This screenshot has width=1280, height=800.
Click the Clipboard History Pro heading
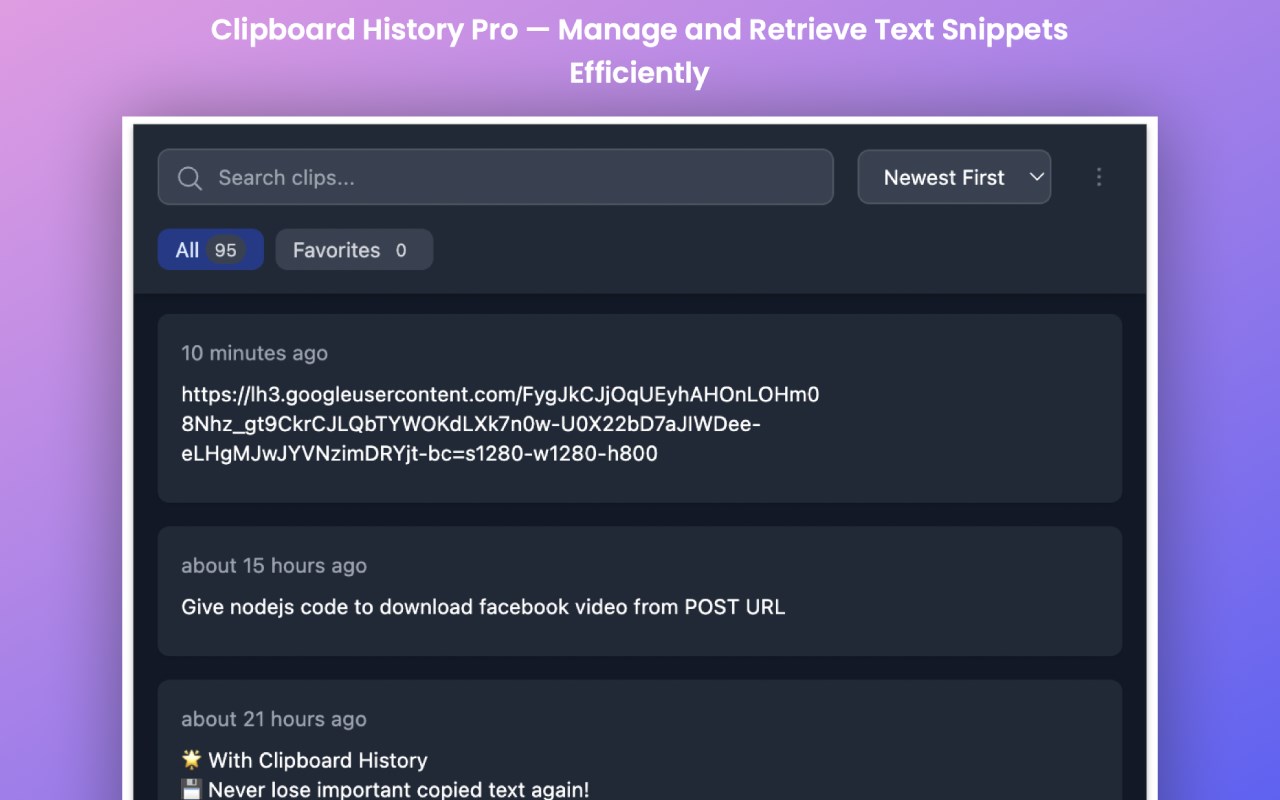[x=365, y=30]
